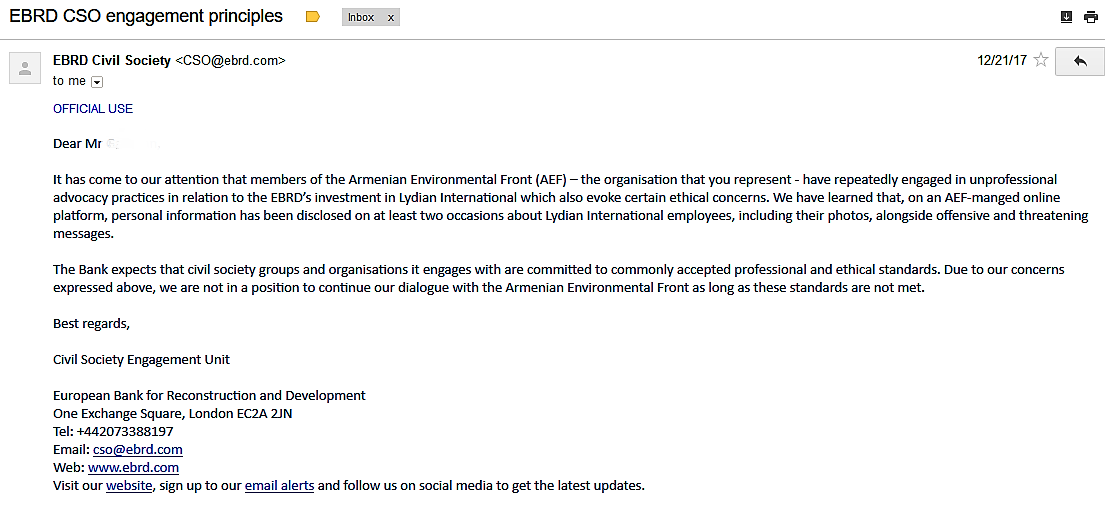Visit the 'website' link in the footer

(129, 485)
